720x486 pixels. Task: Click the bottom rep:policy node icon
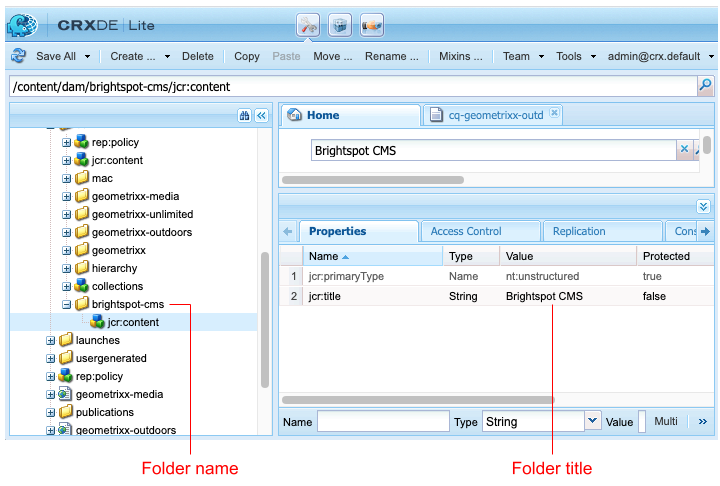pos(66,375)
